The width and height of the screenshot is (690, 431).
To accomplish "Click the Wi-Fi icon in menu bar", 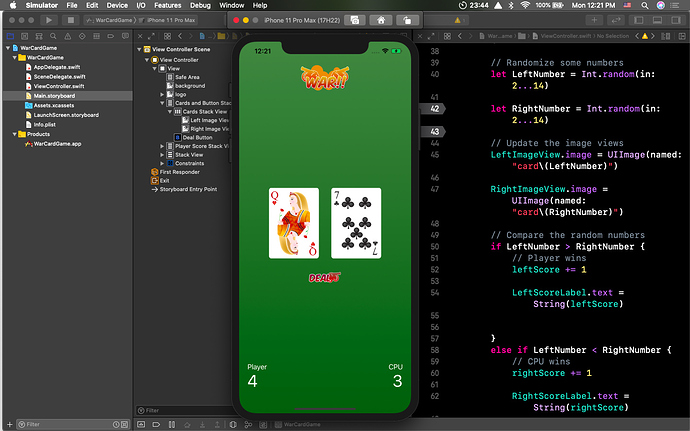I will tap(525, 5).
